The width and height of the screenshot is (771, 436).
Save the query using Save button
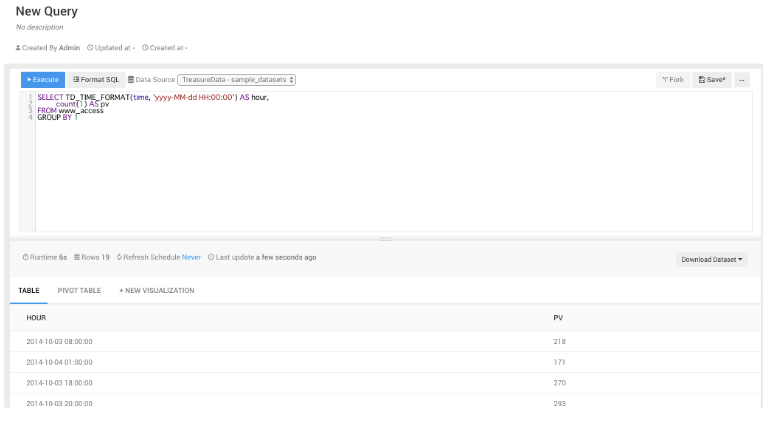tap(711, 79)
